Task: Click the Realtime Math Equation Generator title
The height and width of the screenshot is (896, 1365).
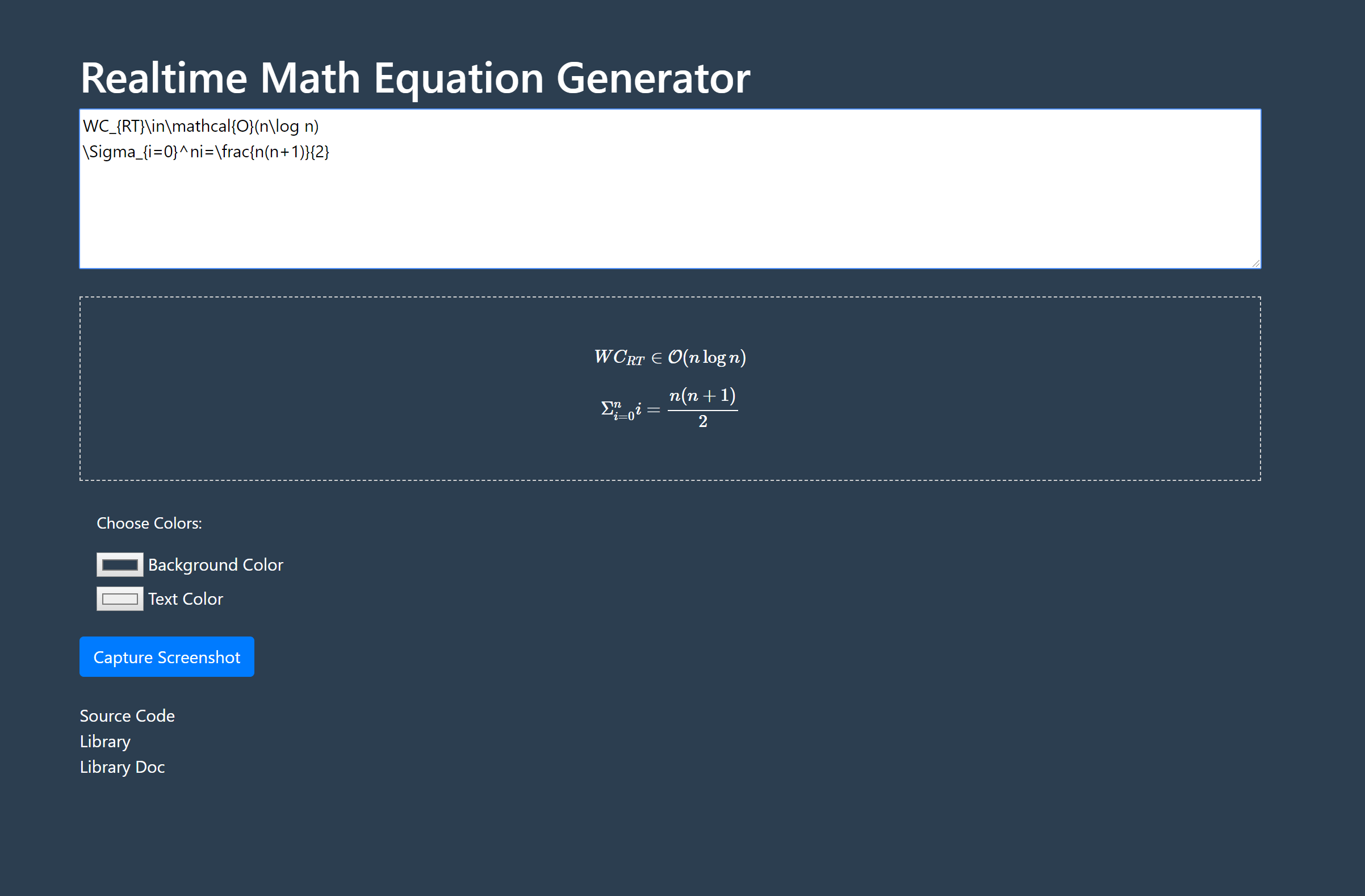Action: tap(416, 77)
